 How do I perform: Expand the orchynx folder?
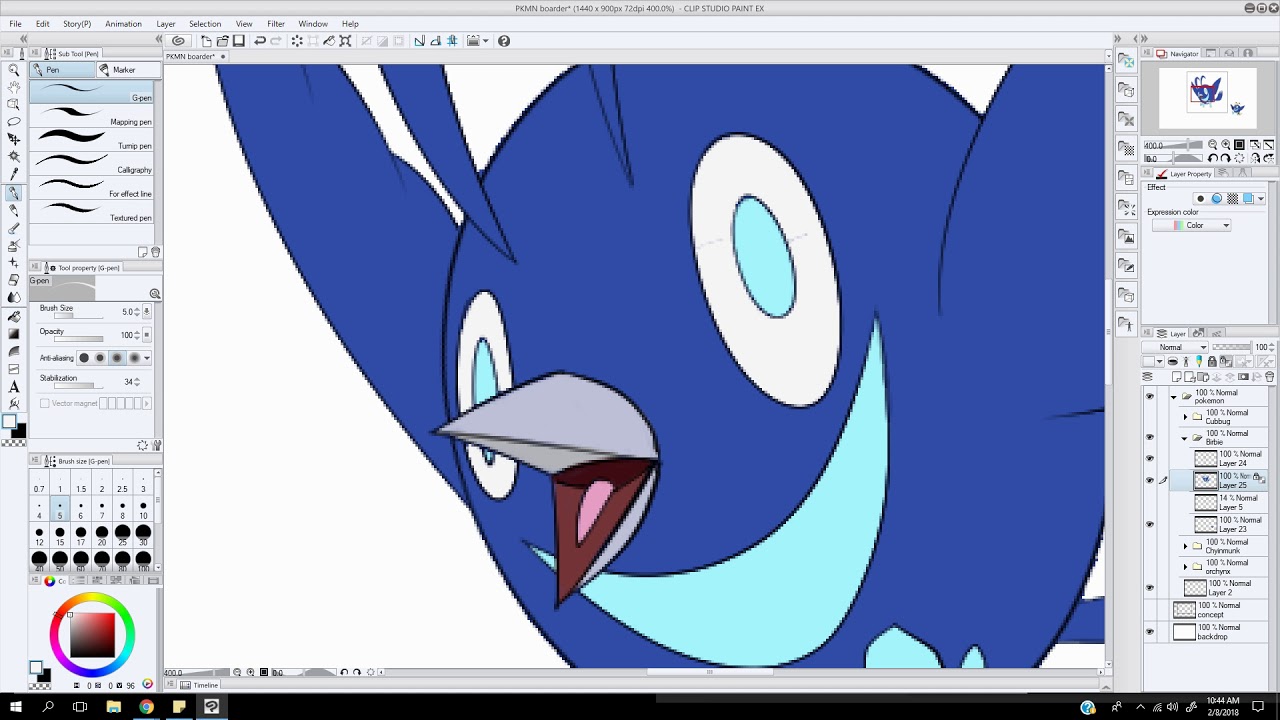click(x=1185, y=567)
